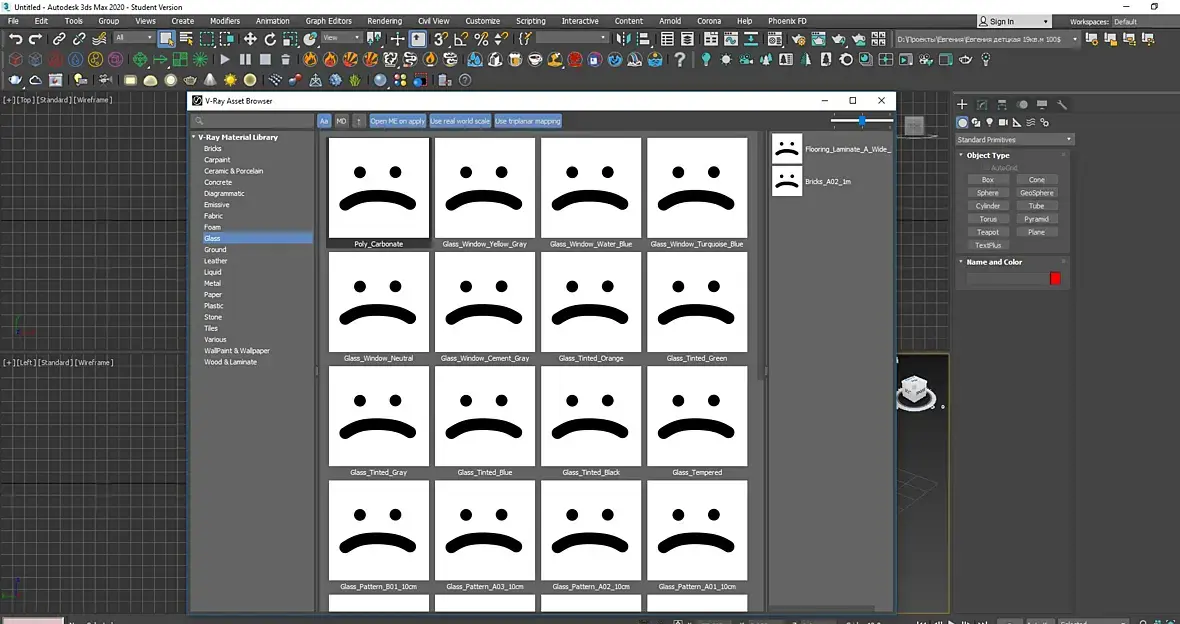Click the Asset Browser search field
This screenshot has width=1180, height=624.
252,121
